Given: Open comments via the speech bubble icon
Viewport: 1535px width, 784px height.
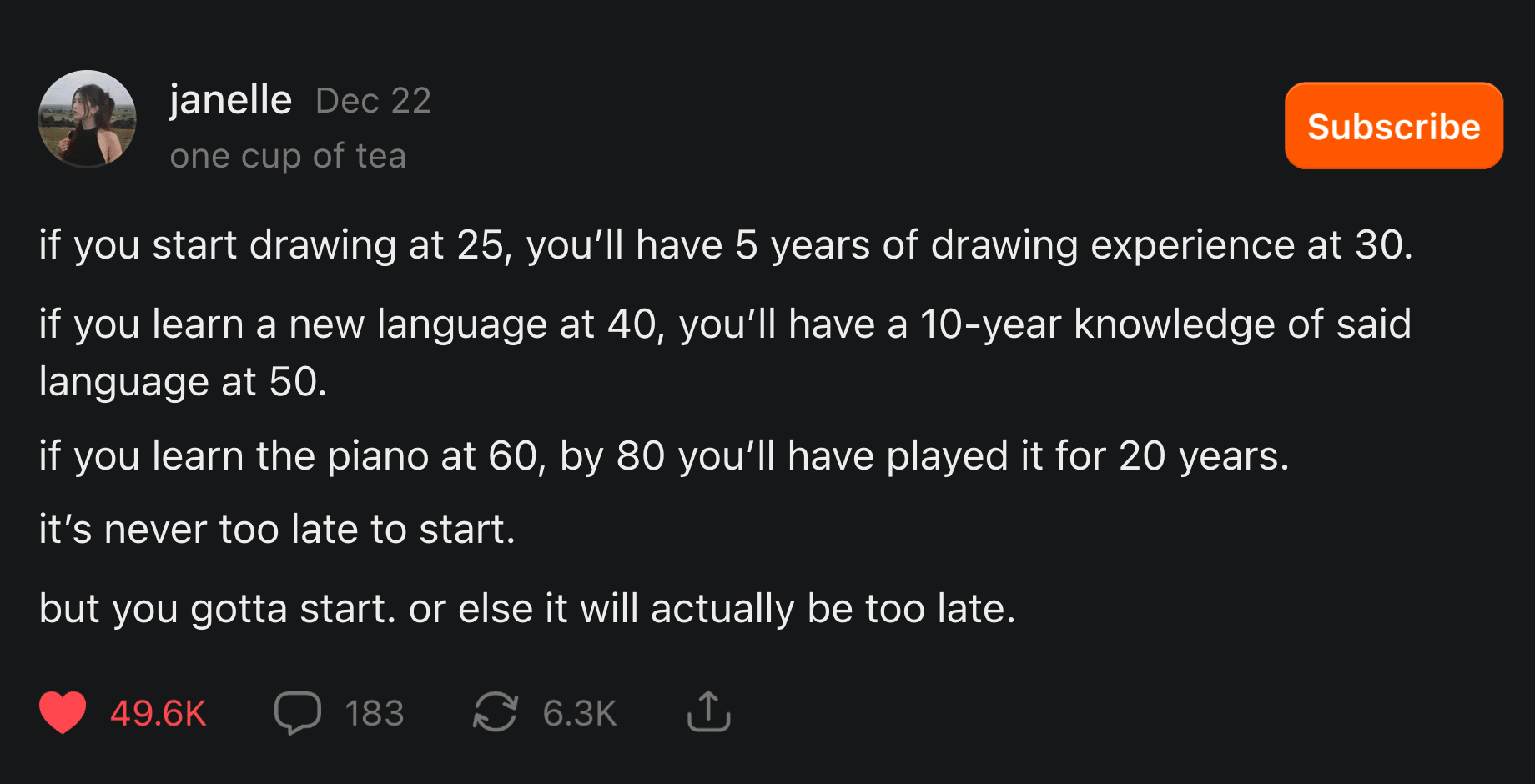Looking at the screenshot, I should click(297, 712).
